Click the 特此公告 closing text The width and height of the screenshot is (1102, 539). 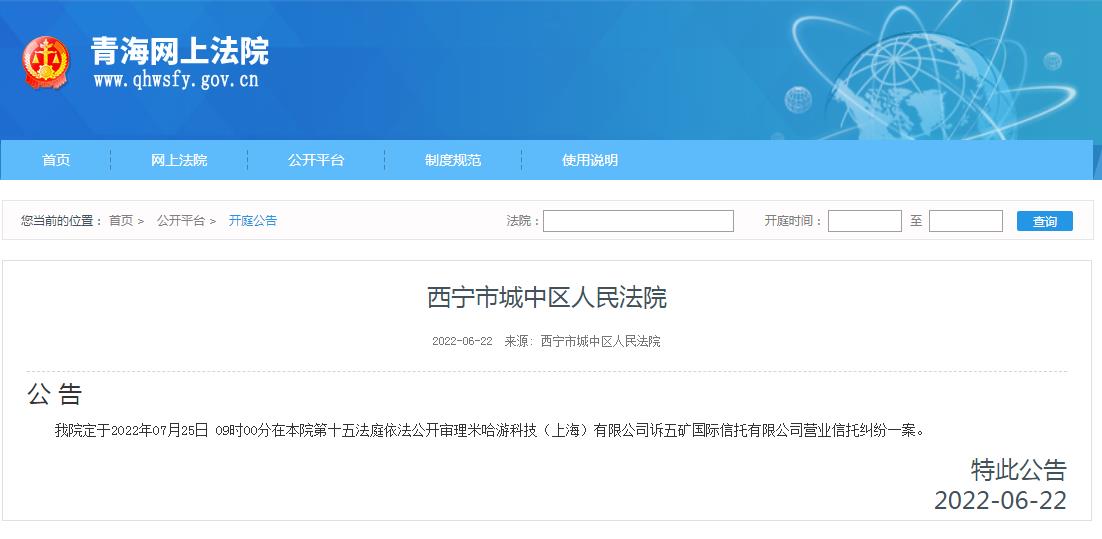point(1018,470)
